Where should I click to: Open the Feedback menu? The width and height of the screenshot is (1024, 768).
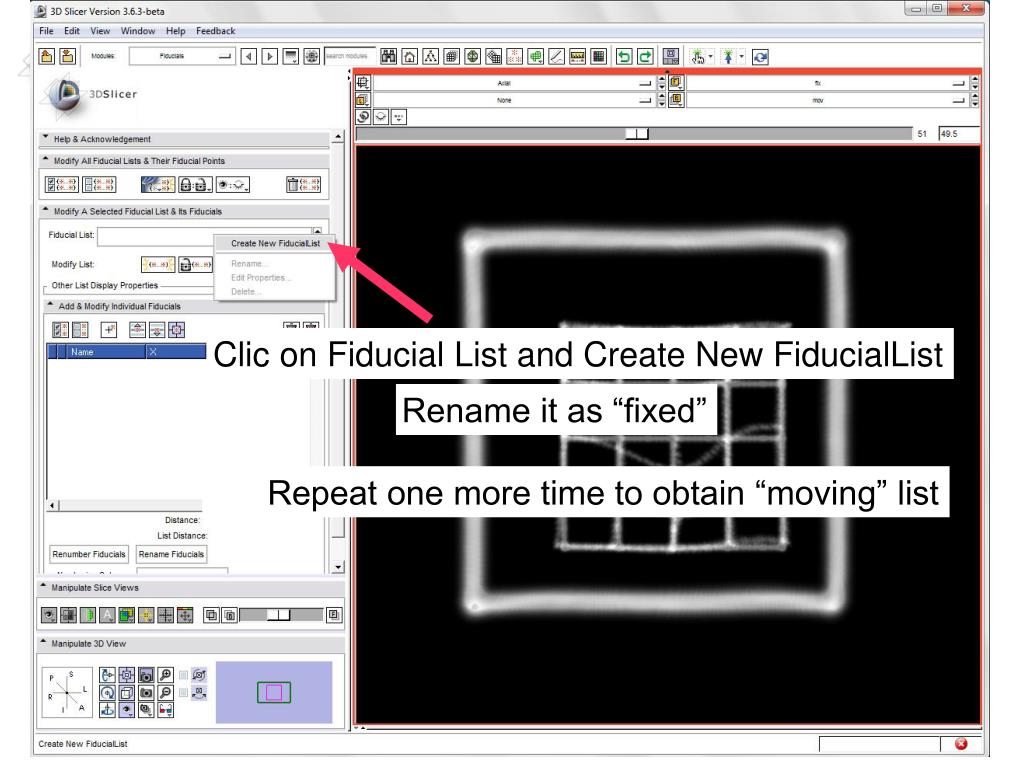pyautogui.click(x=216, y=31)
